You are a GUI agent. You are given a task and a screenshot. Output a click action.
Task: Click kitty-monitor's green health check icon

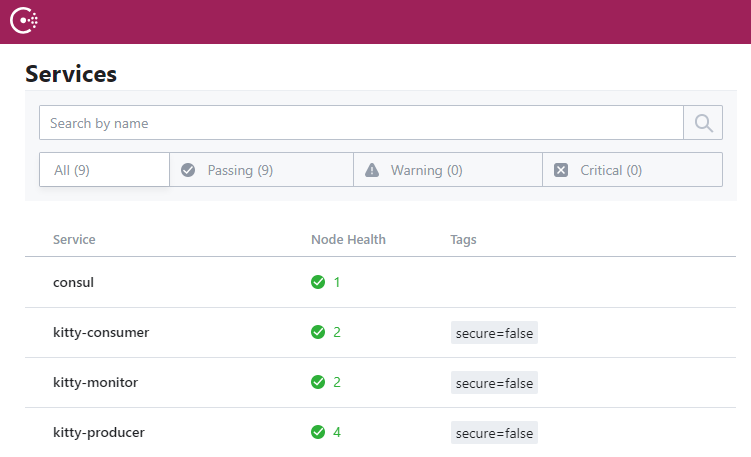coord(318,382)
